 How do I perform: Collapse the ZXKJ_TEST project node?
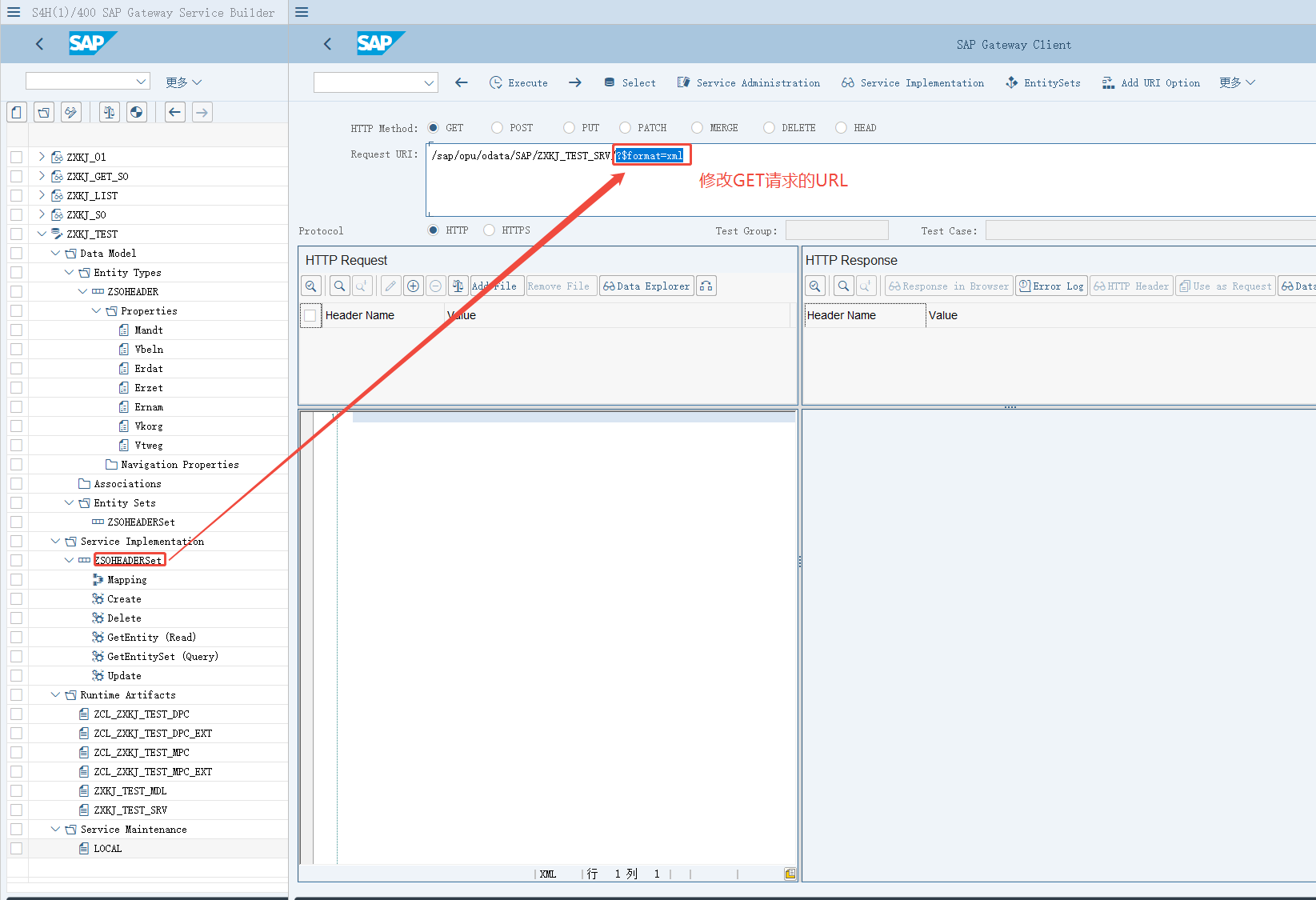pos(42,234)
